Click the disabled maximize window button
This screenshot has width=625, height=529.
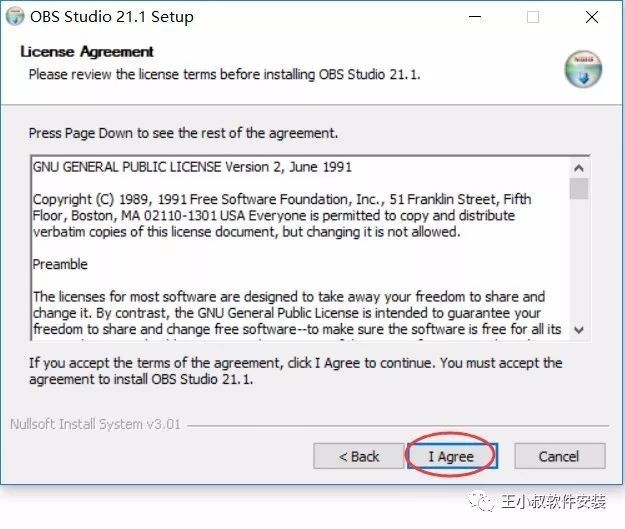click(533, 17)
